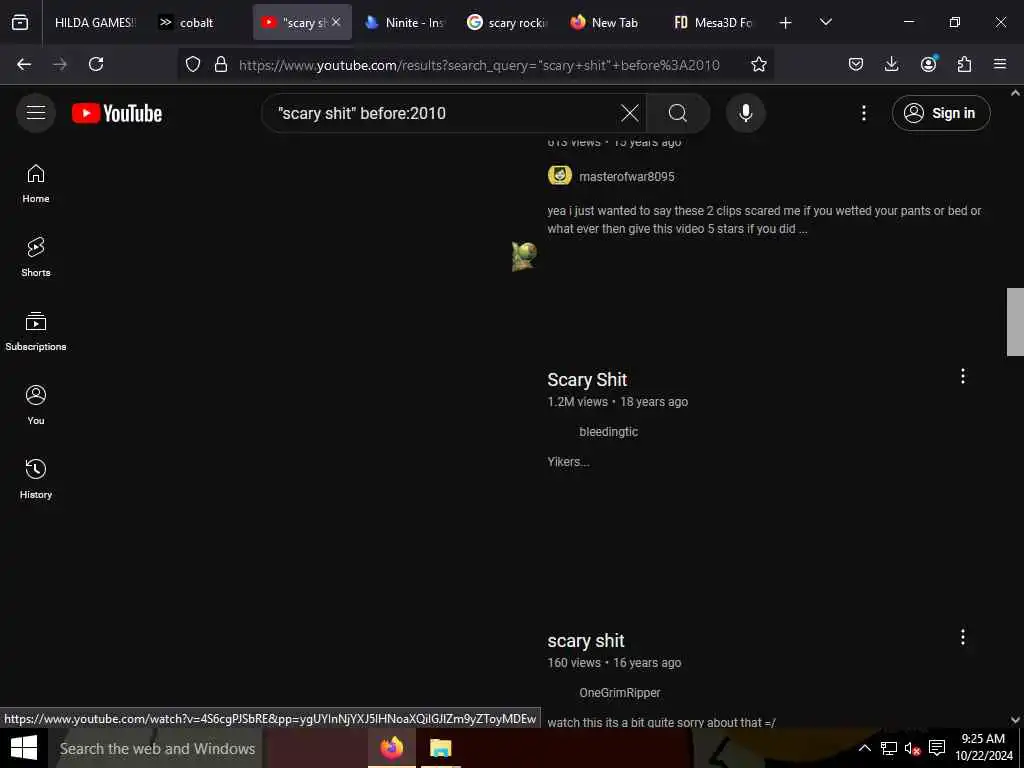Open the Action Center notifications icon
1024x768 pixels.
(x=936, y=748)
